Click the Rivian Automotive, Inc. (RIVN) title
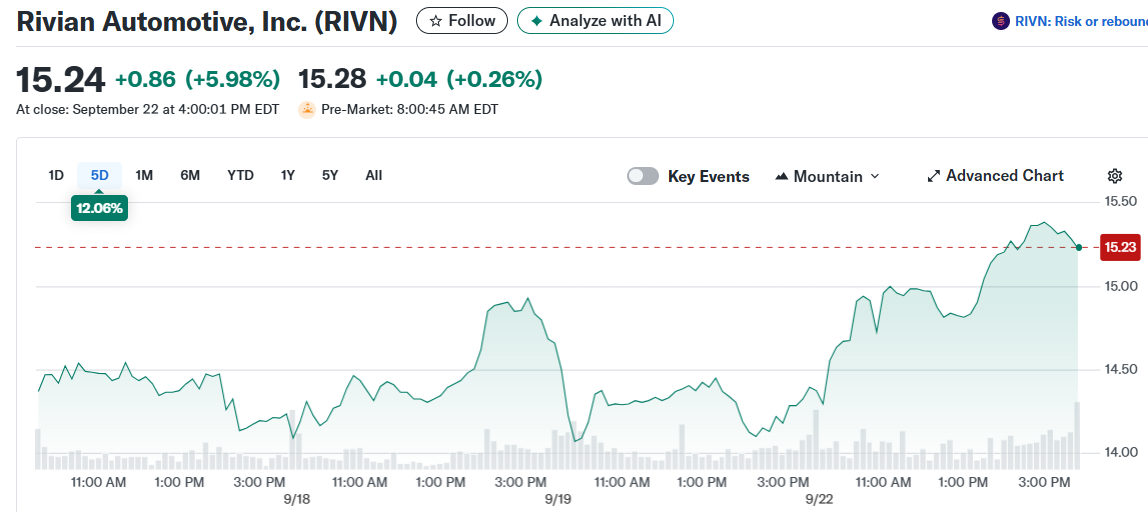Image resolution: width=1148 pixels, height=512 pixels. [x=207, y=21]
